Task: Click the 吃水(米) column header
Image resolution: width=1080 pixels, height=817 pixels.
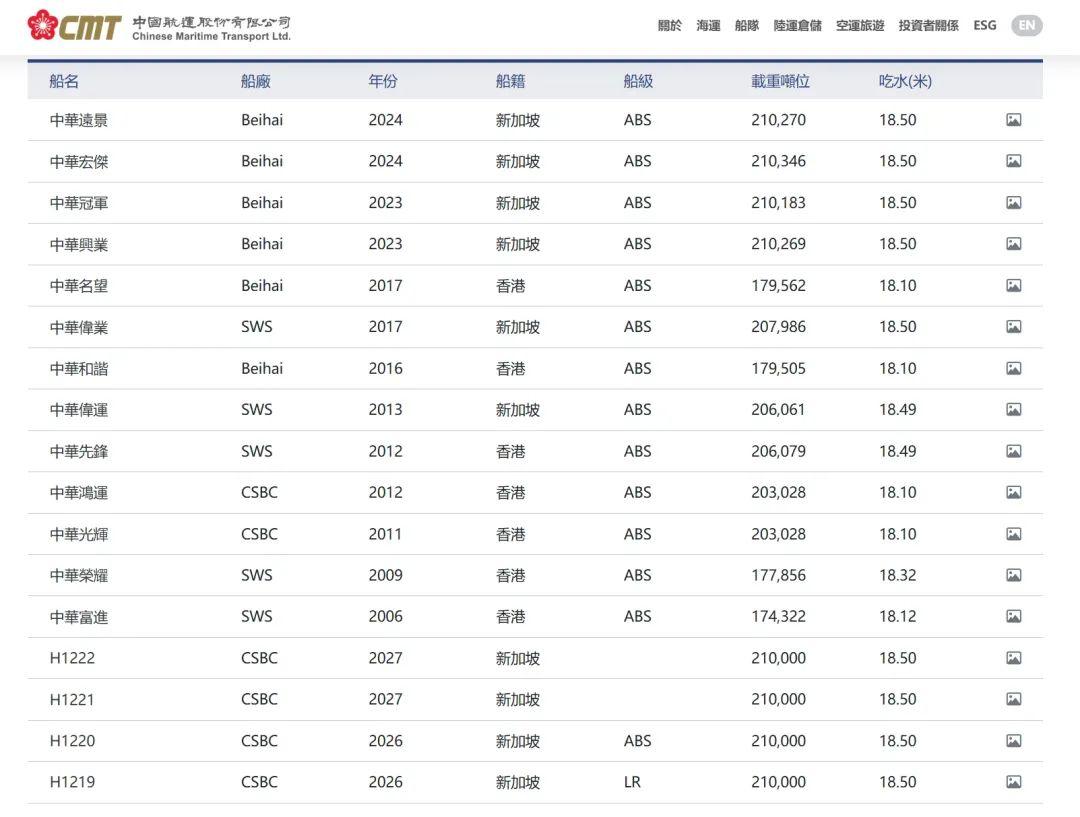Action: point(905,81)
